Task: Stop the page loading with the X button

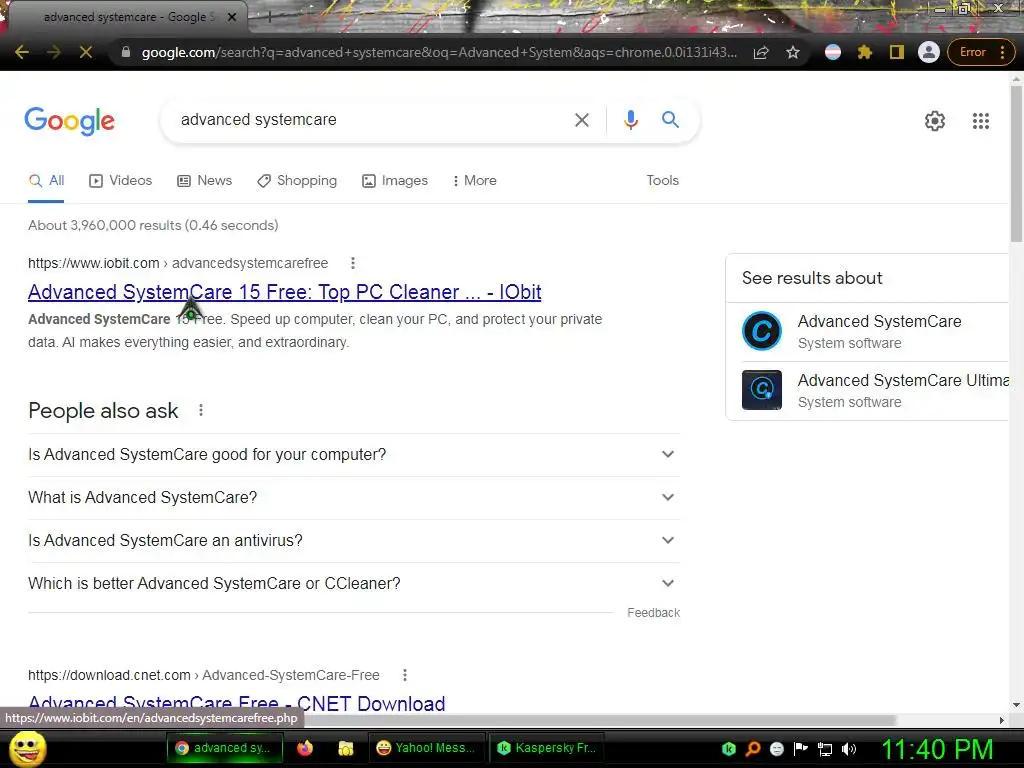Action: tap(86, 52)
